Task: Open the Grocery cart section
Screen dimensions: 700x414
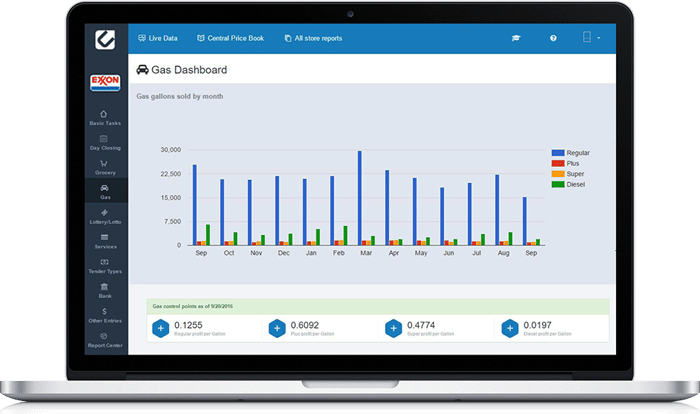Action: coord(104,167)
